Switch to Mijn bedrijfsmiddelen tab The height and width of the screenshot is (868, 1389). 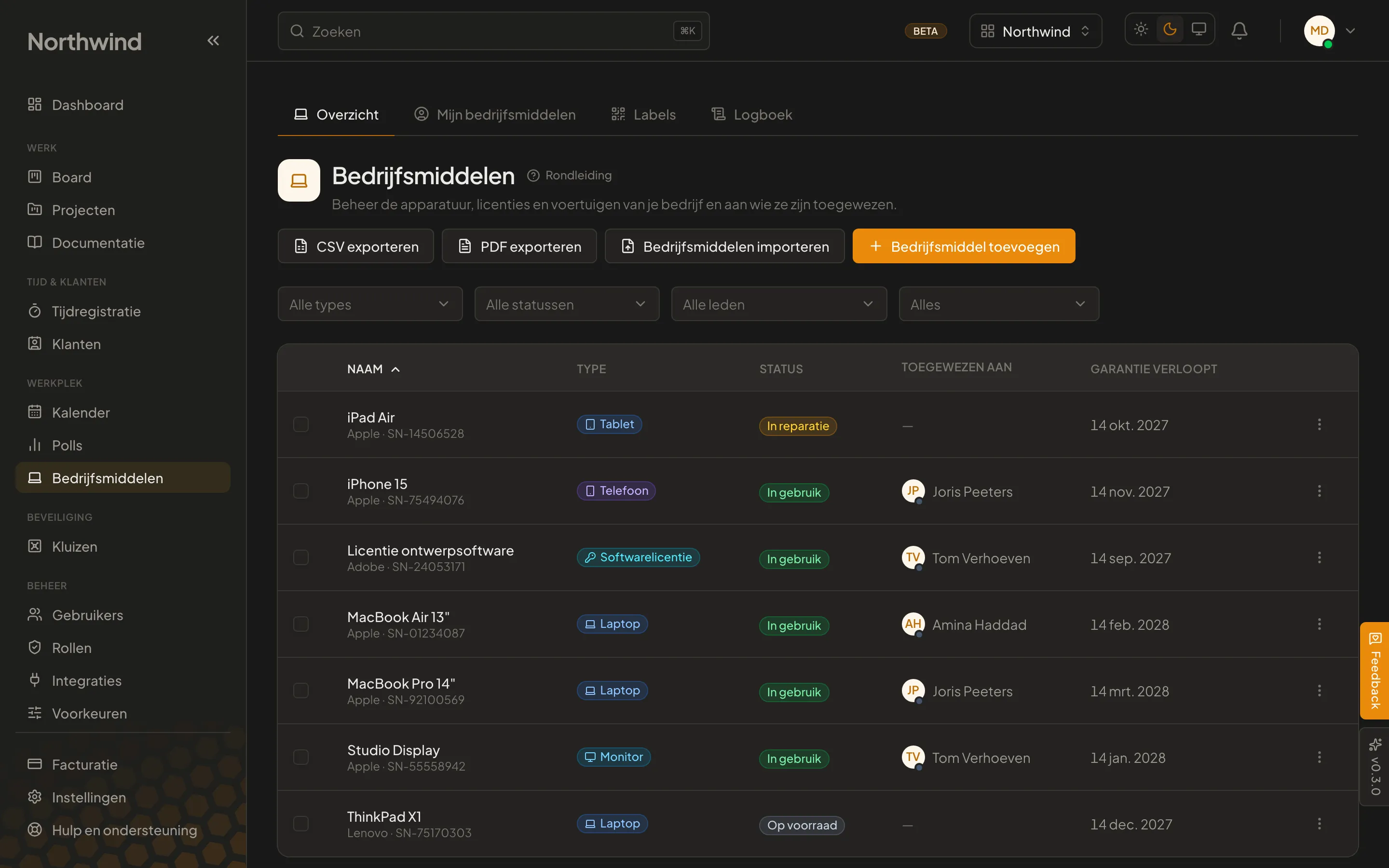(495, 115)
